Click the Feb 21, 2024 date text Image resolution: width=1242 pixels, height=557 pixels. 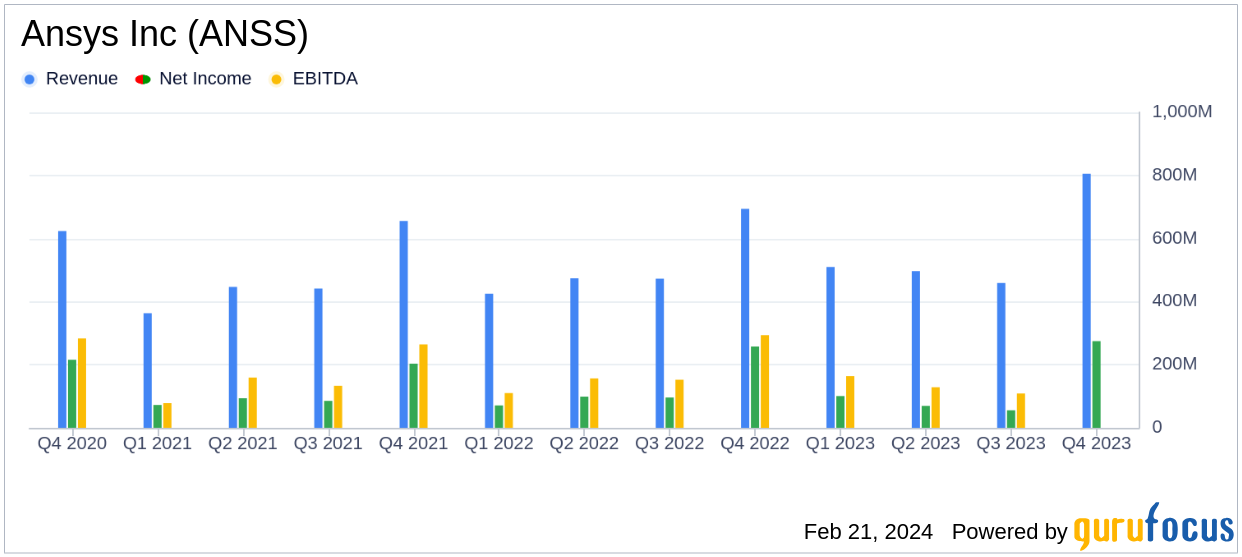tap(868, 532)
